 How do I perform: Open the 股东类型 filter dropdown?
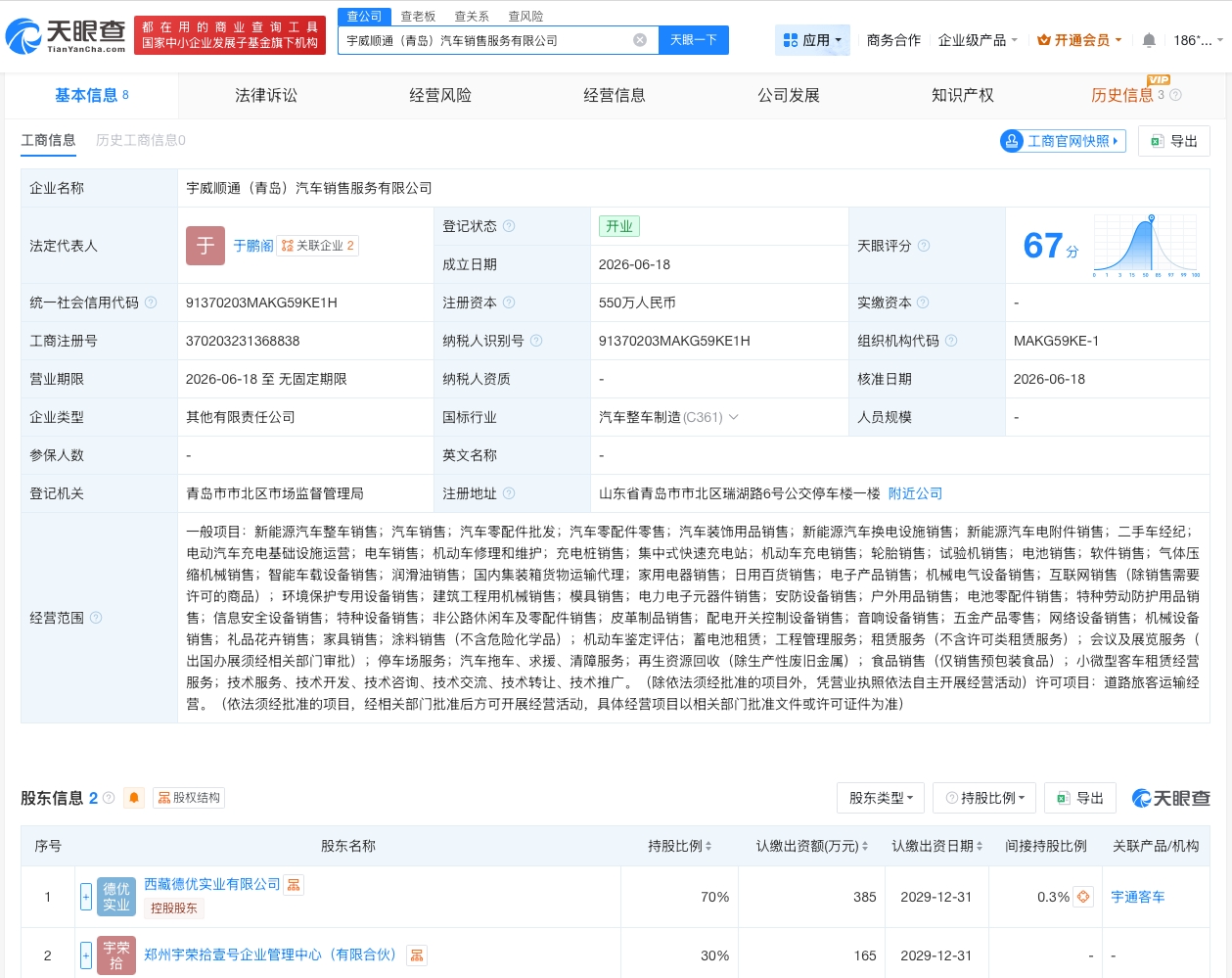tap(881, 798)
